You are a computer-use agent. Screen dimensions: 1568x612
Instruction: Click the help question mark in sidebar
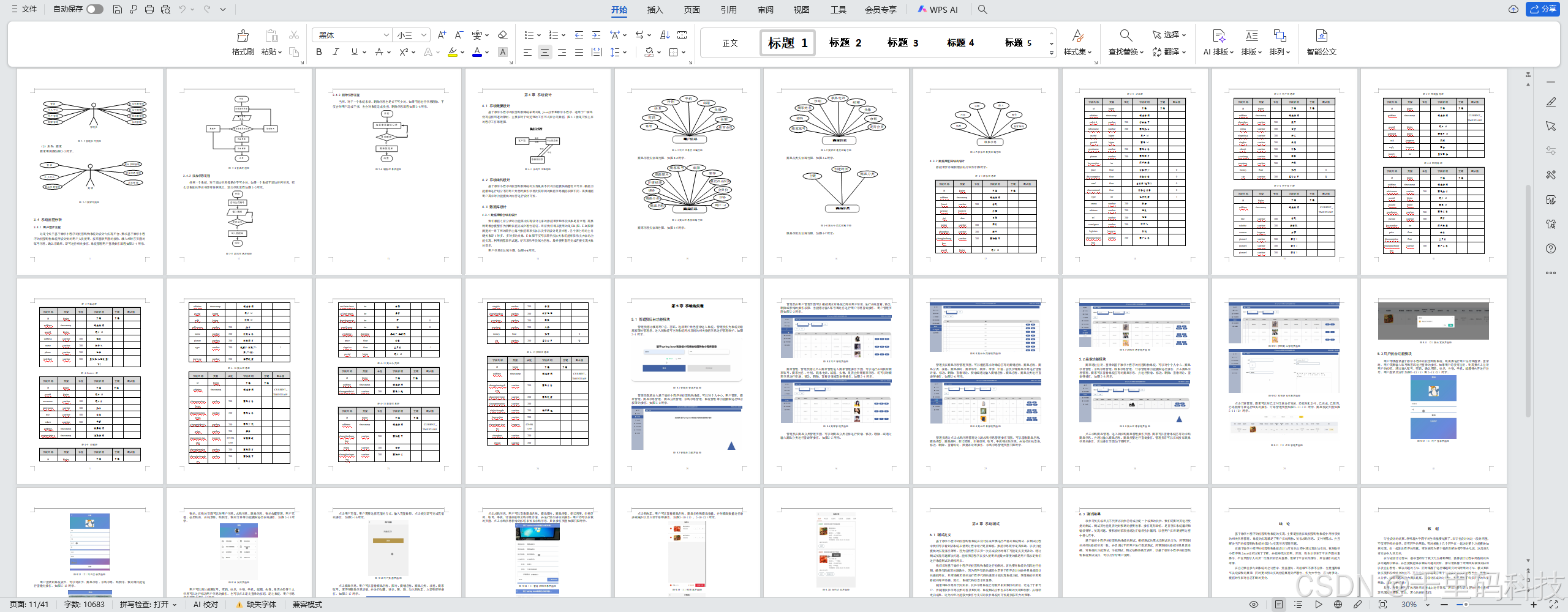pos(1551,248)
